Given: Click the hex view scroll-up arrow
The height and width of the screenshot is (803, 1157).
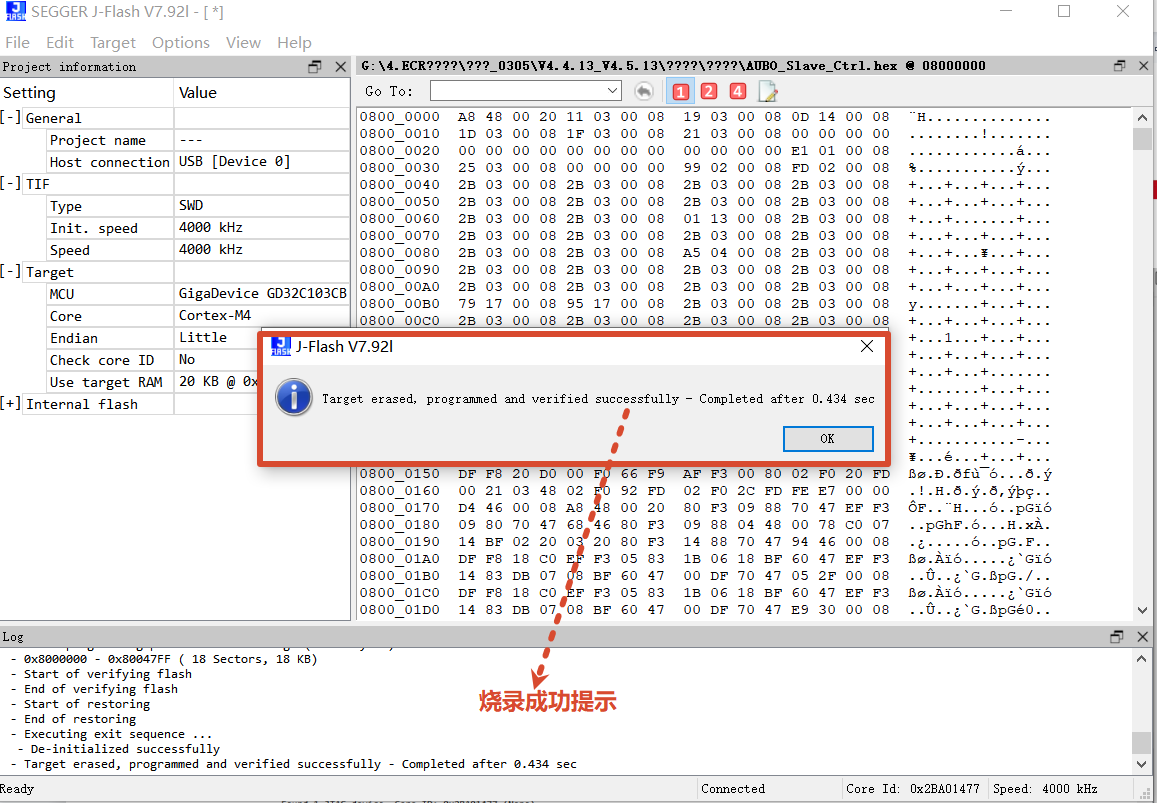Looking at the screenshot, I should click(x=1142, y=118).
